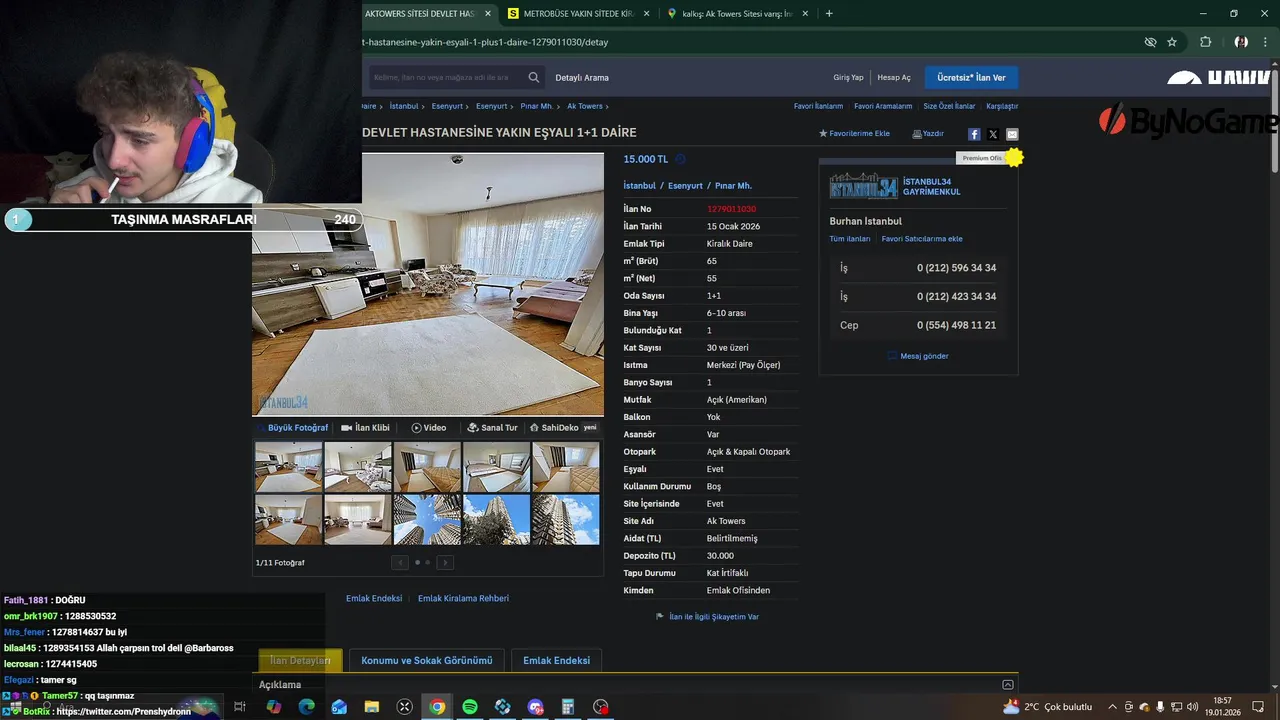Image resolution: width=1280 pixels, height=720 pixels.
Task: Click İlan ile İlgili Şikayetim Var
Action: [x=707, y=617]
